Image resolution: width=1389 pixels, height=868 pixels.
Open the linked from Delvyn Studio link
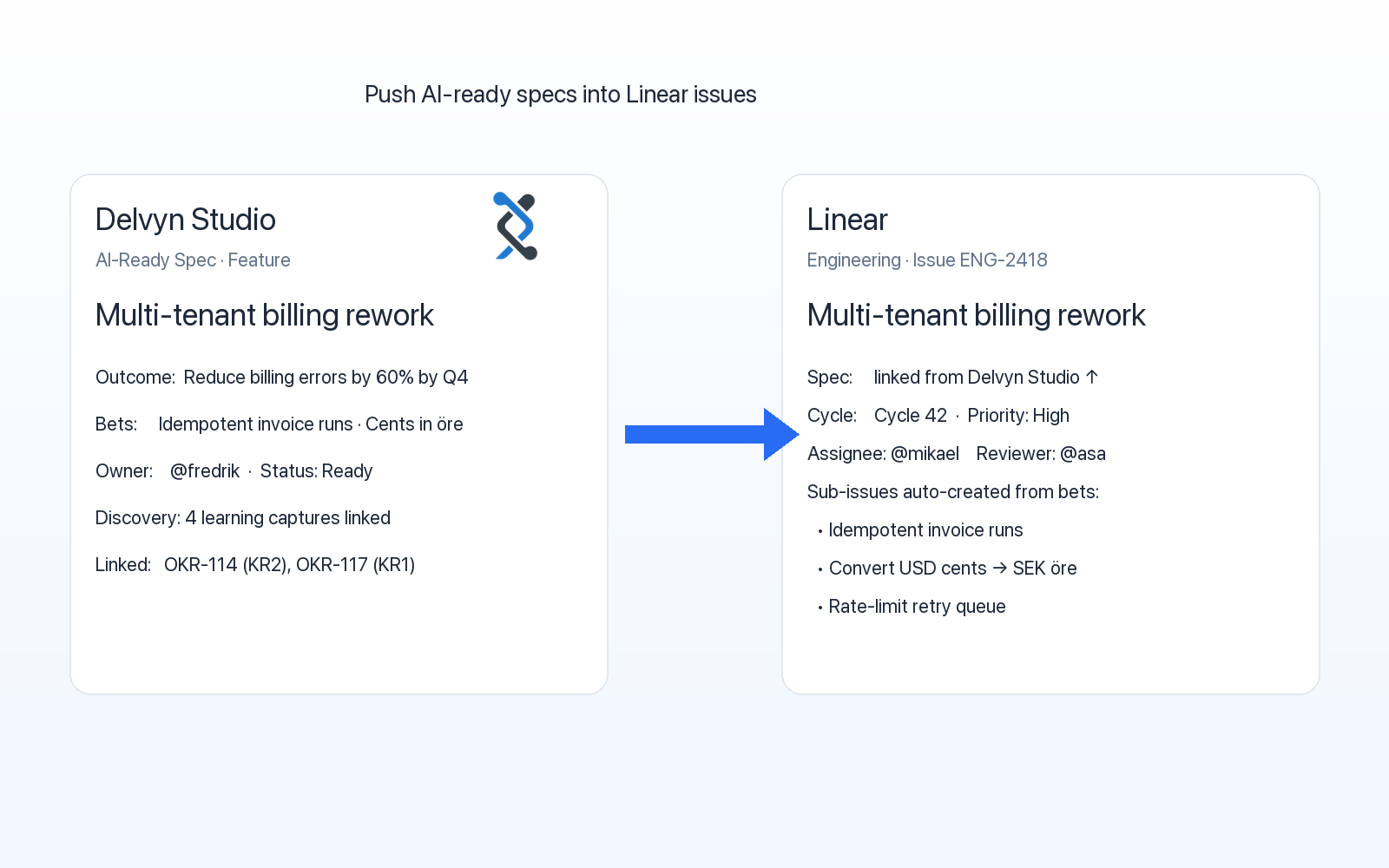977,377
